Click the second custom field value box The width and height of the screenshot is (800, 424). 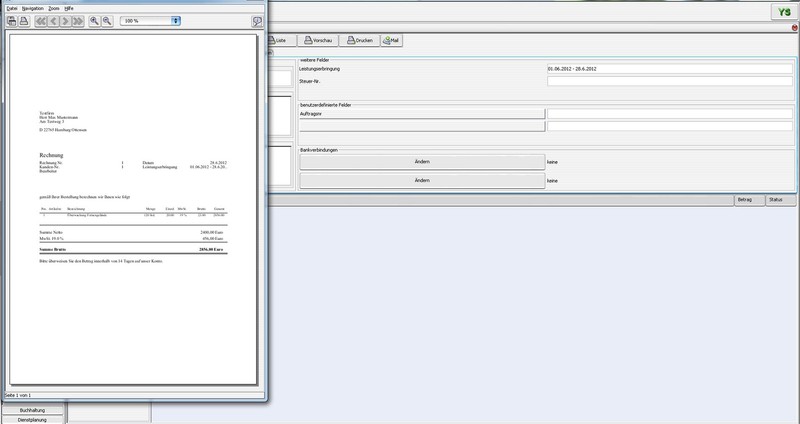coord(669,126)
